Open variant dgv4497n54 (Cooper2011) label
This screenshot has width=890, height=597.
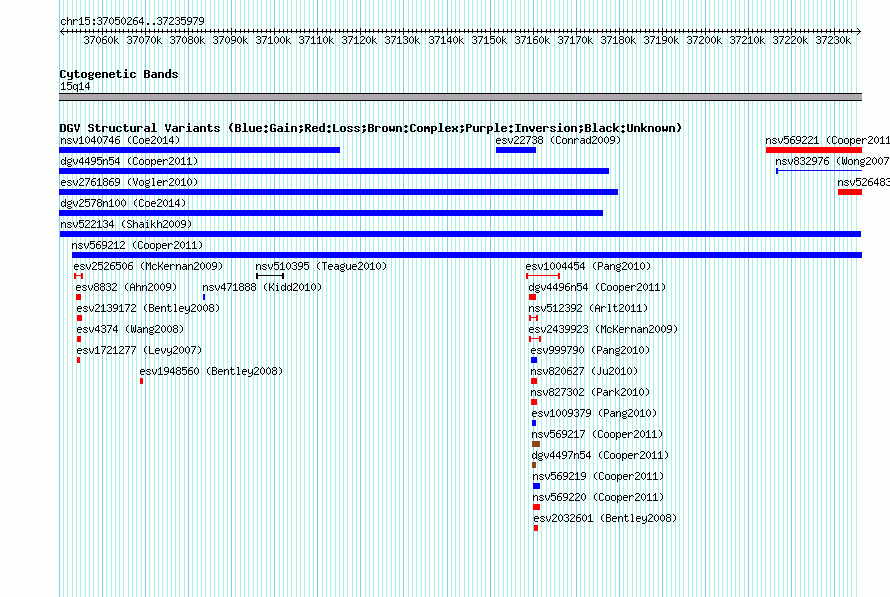tap(601, 455)
